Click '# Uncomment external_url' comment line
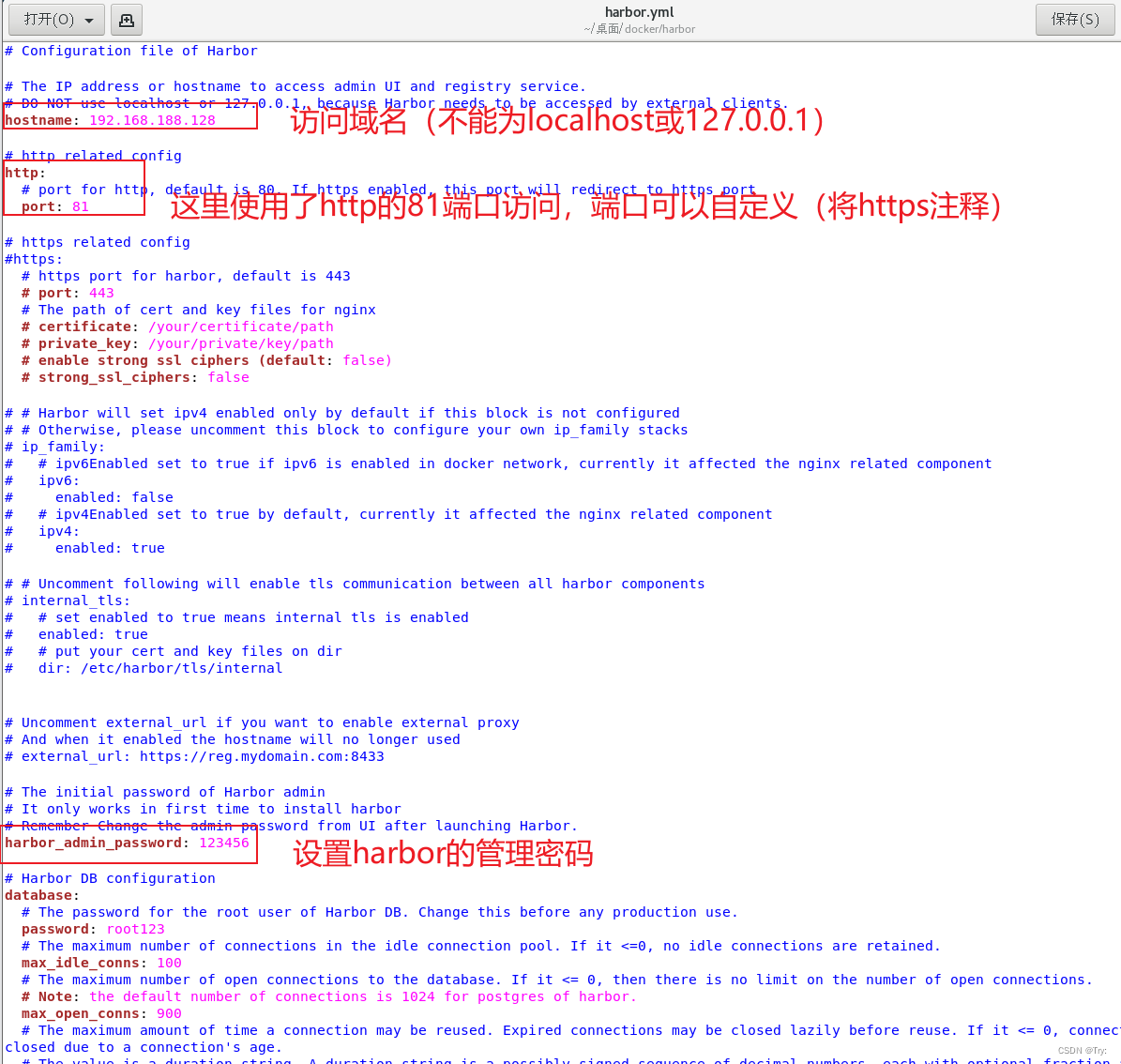This screenshot has height=1064, width=1121. point(262,722)
